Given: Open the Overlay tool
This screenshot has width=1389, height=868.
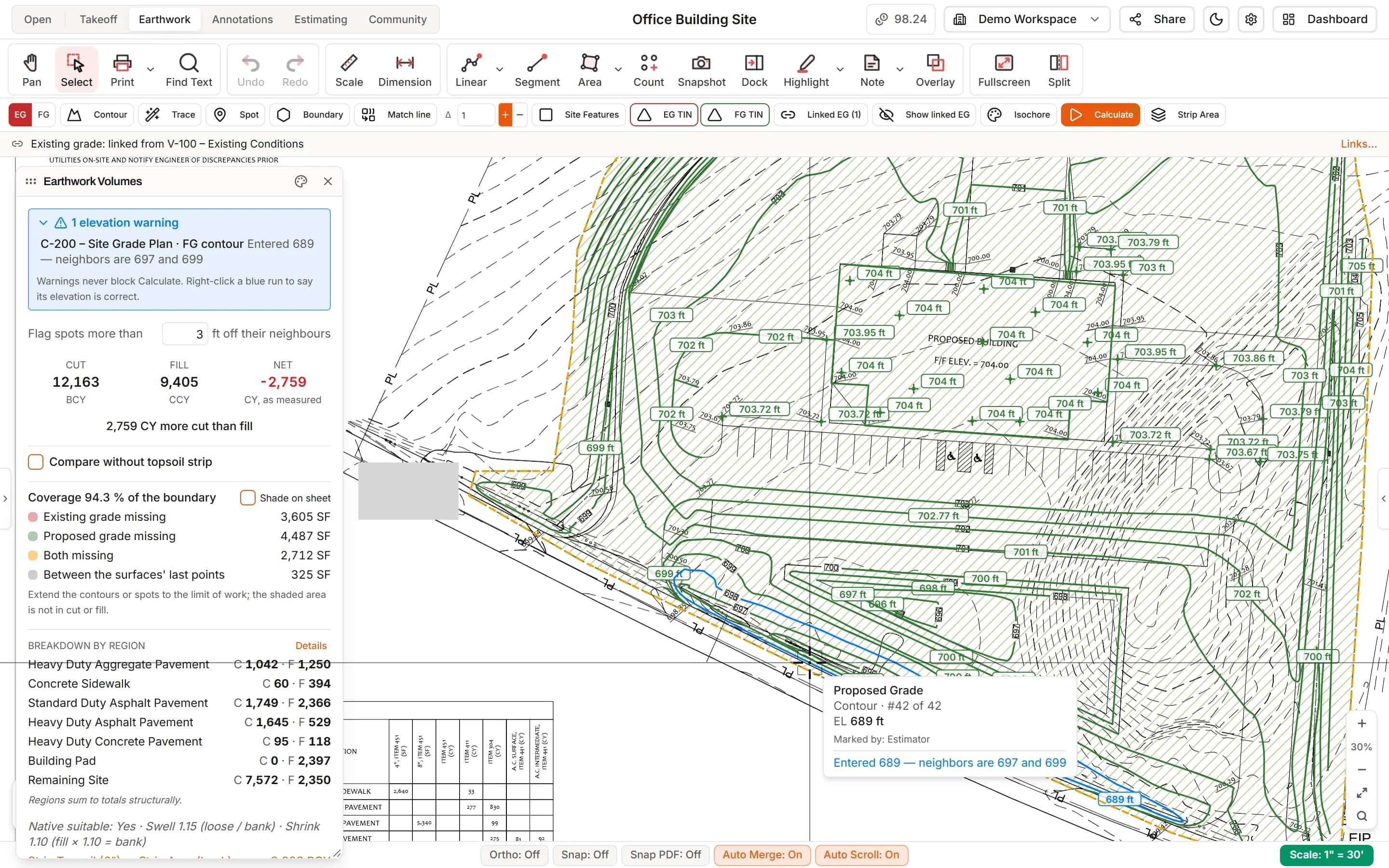Looking at the screenshot, I should pyautogui.click(x=935, y=69).
